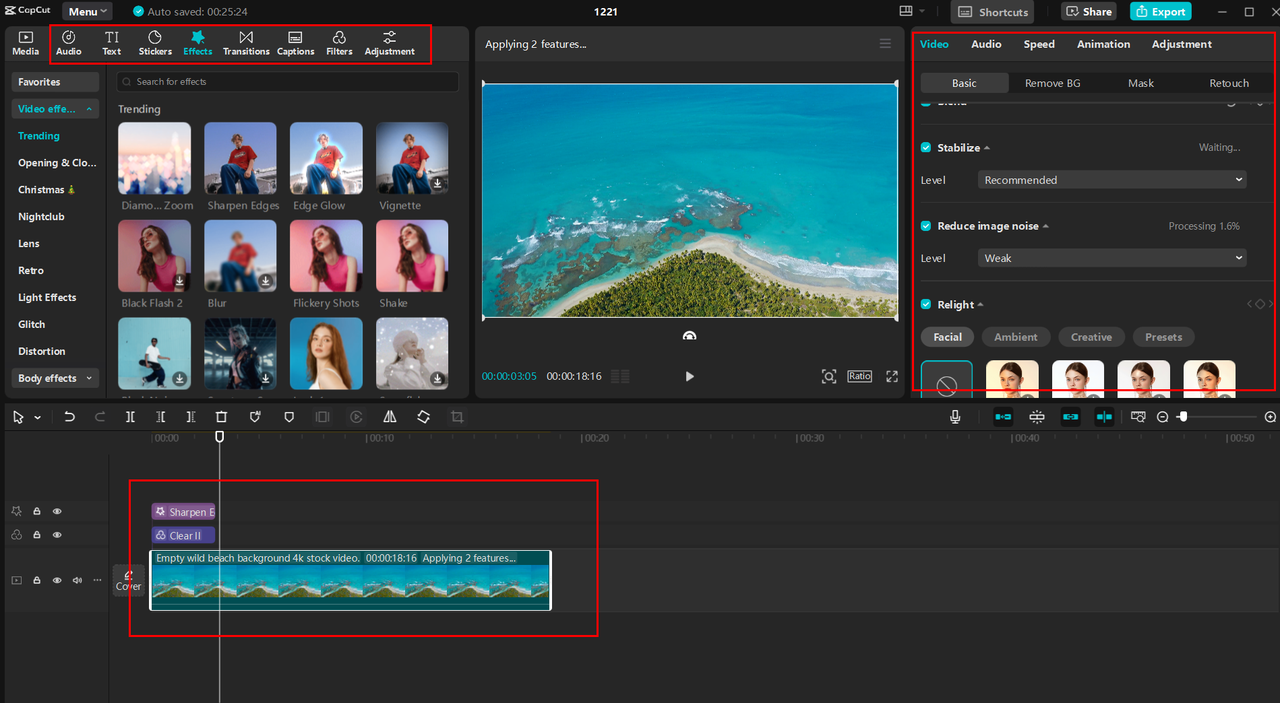Open the Mask tab
Viewport: 1280px width, 703px height.
click(x=1141, y=83)
